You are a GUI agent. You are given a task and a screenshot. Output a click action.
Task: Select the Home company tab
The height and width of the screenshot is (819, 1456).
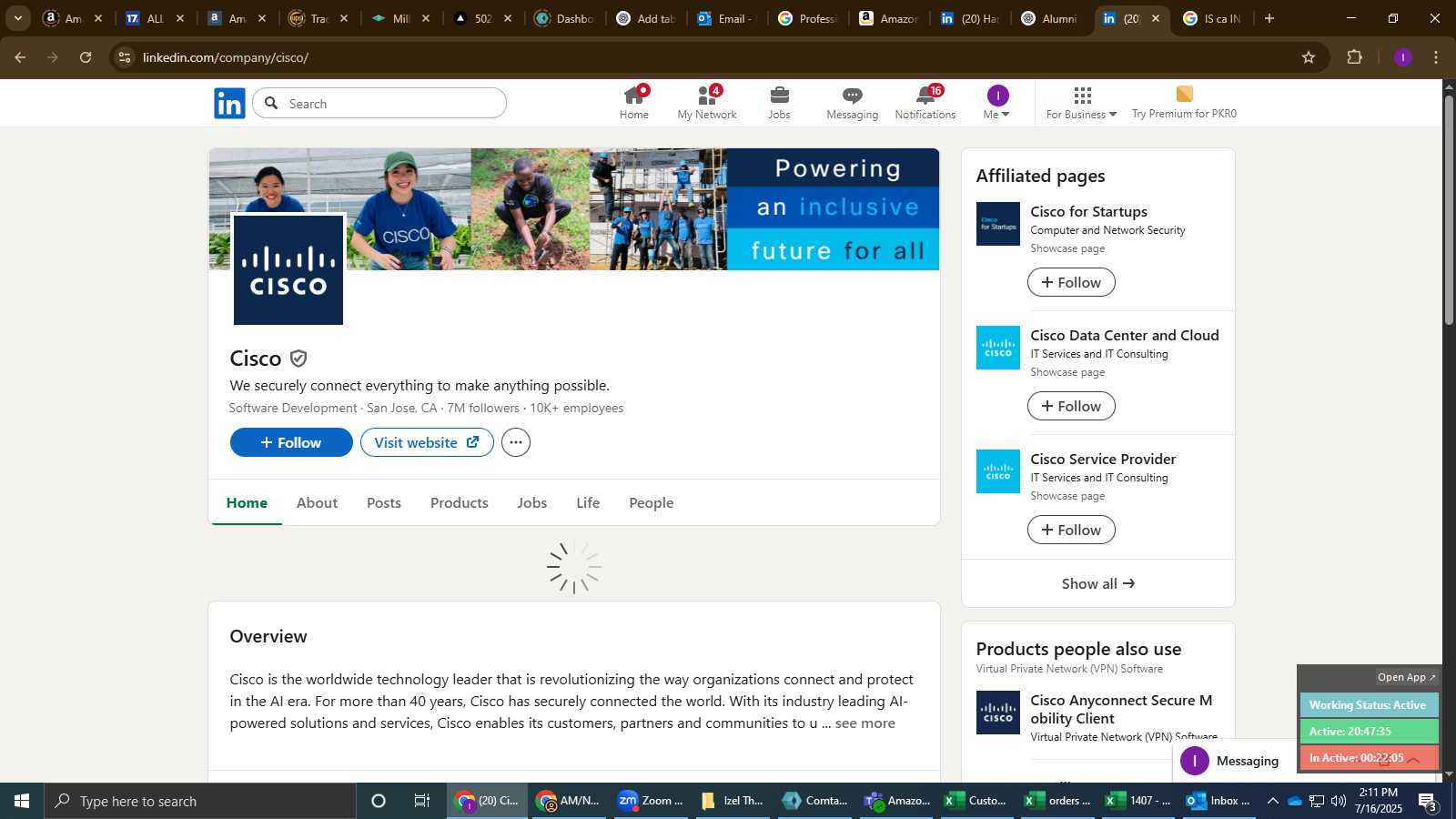coord(247,502)
